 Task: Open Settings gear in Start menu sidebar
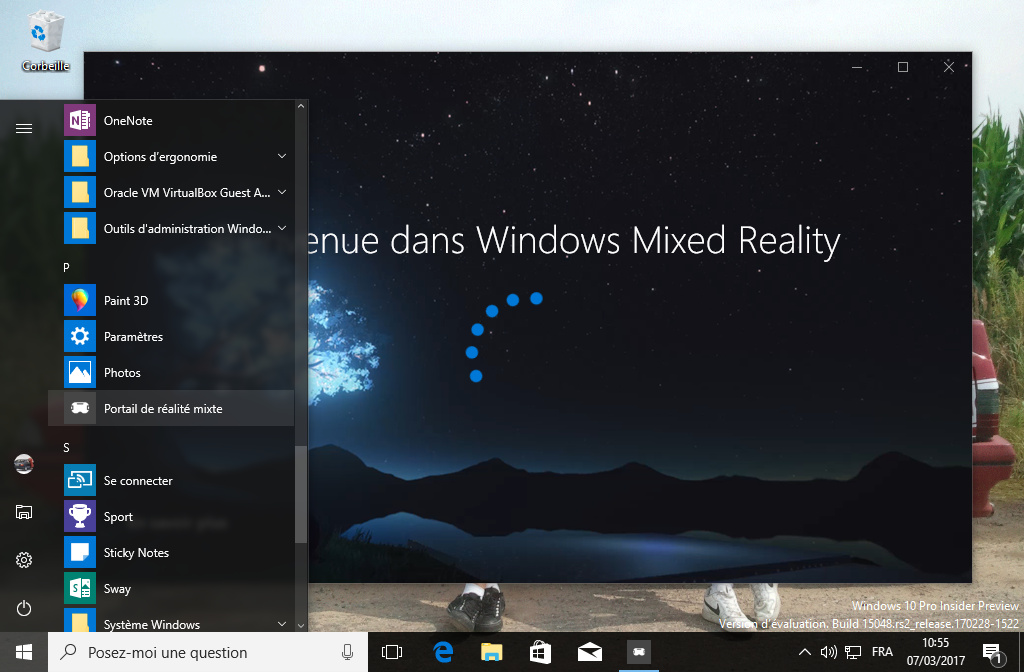[24, 560]
